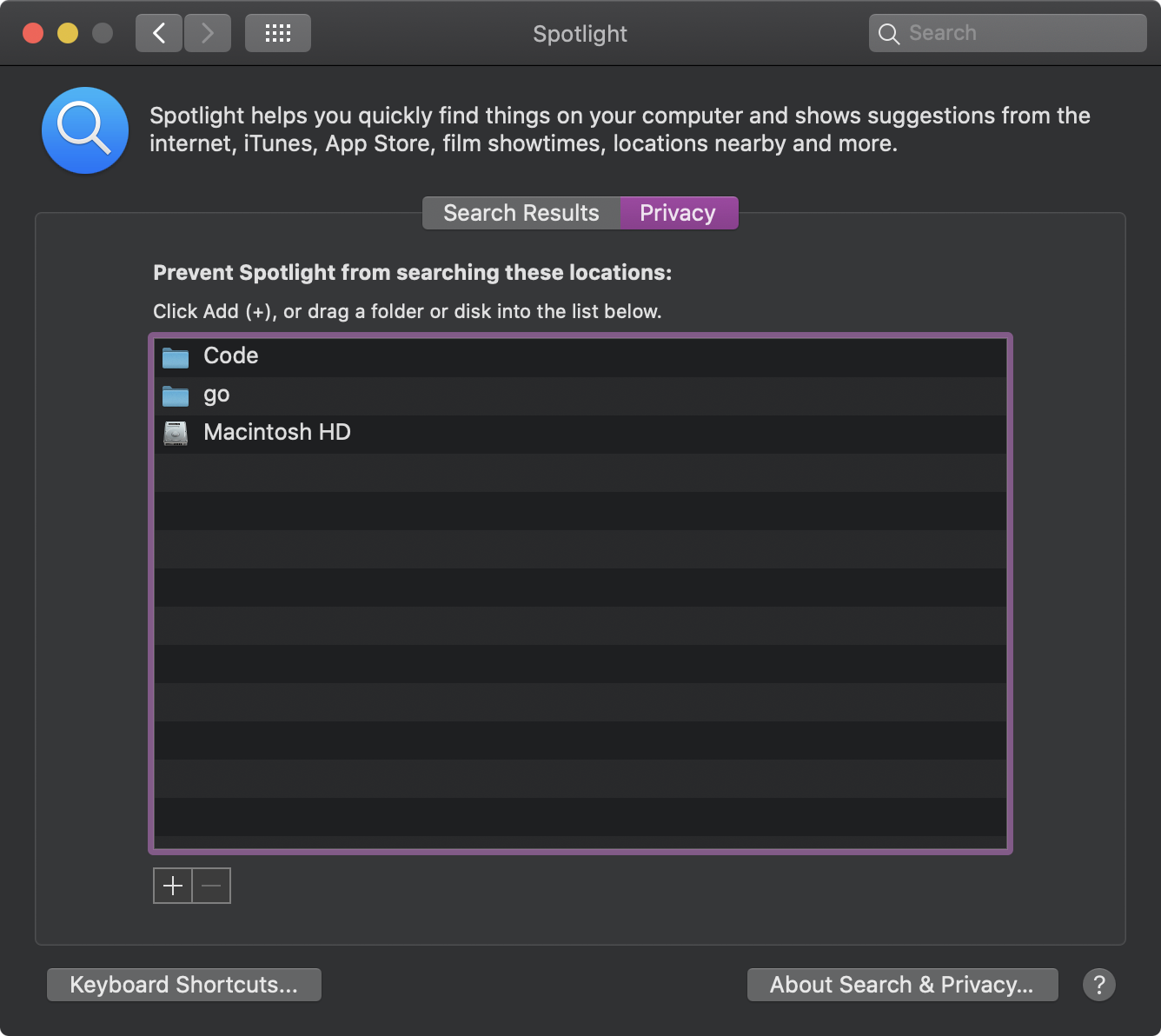Viewport: 1161px width, 1036px height.
Task: Select the go row in list
Action: point(580,395)
